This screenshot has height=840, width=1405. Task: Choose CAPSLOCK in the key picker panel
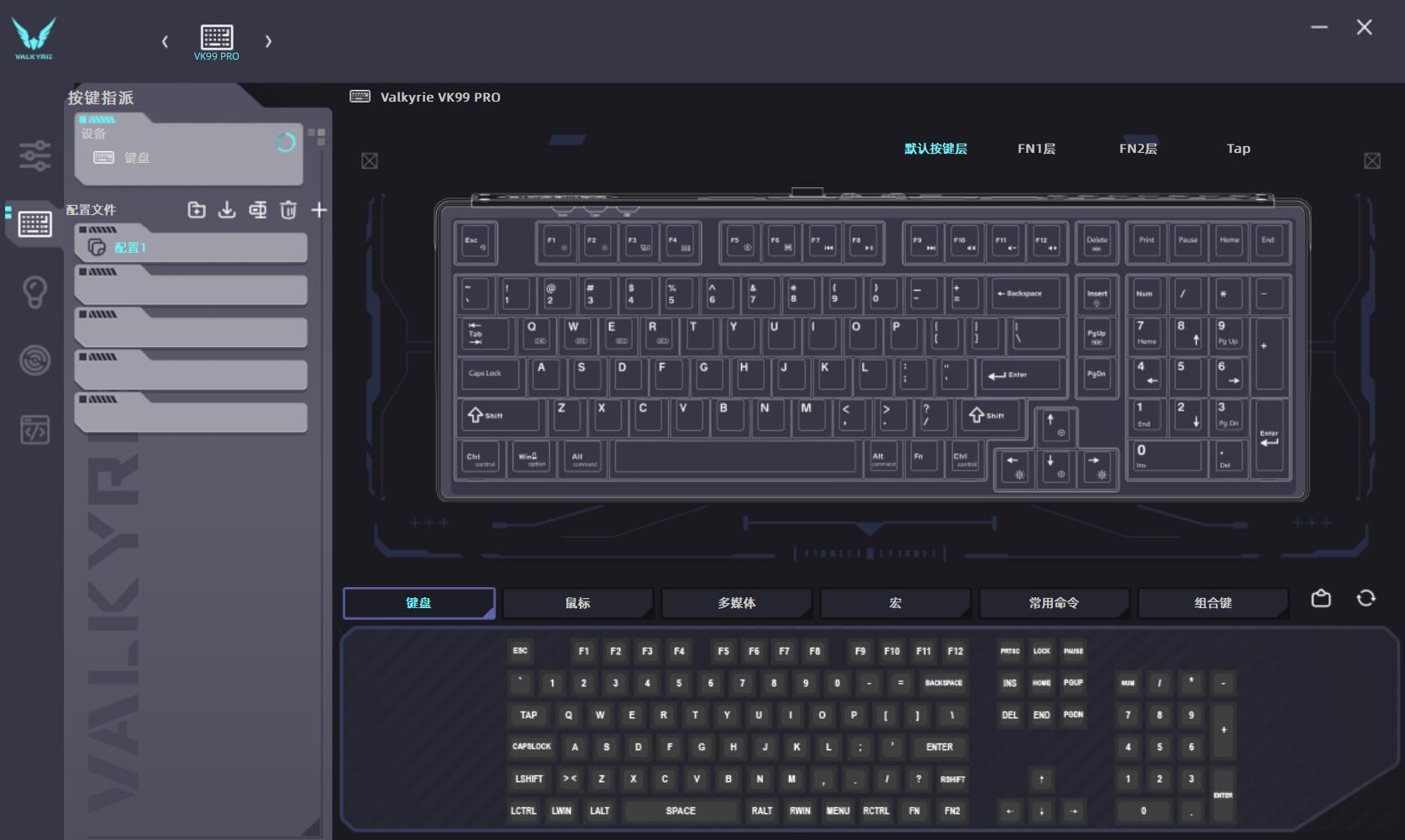click(532, 747)
